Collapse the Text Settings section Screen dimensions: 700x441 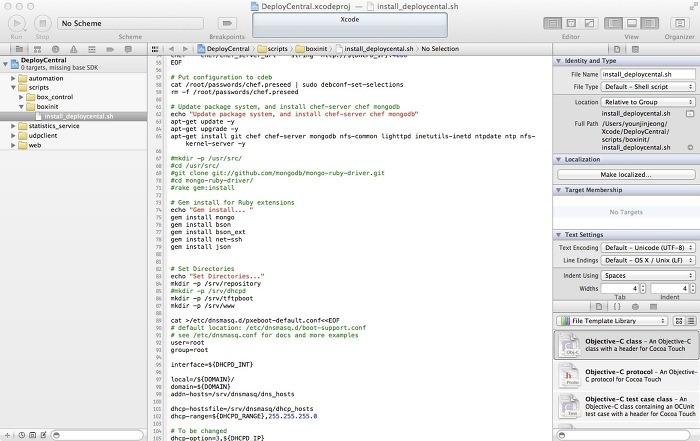click(558, 234)
